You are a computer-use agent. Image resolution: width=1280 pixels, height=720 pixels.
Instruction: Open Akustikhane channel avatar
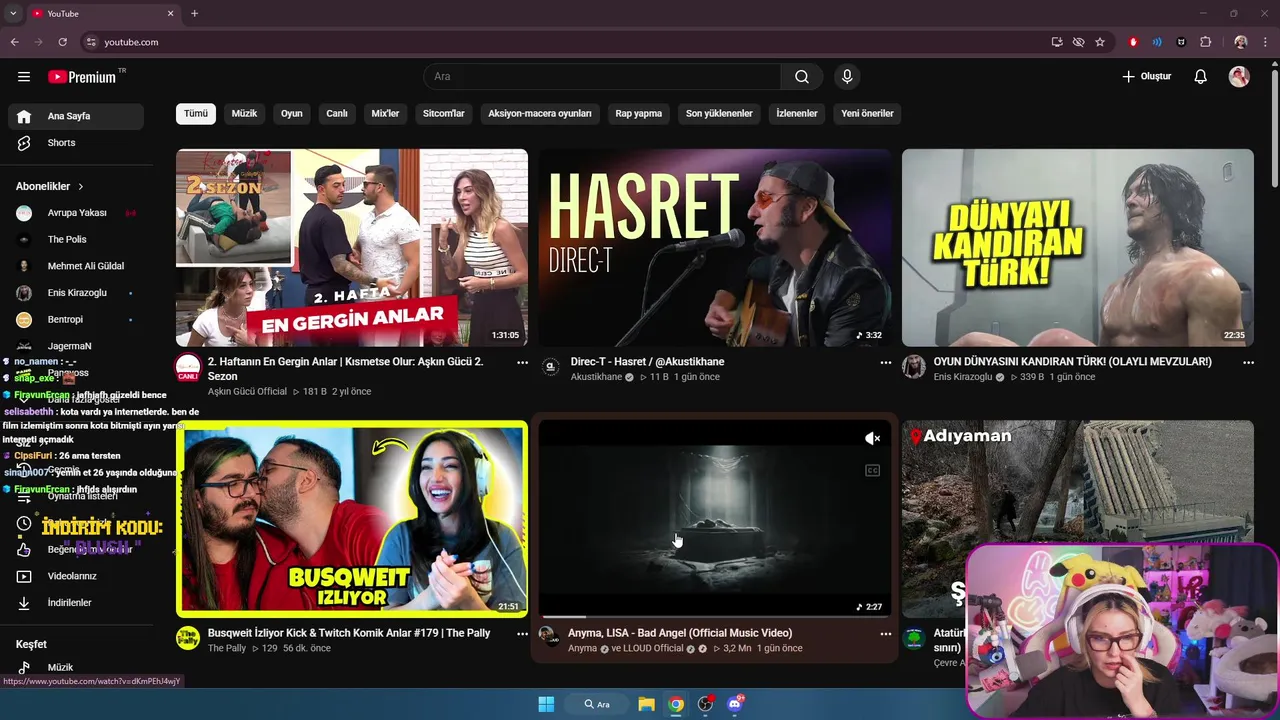(x=550, y=368)
